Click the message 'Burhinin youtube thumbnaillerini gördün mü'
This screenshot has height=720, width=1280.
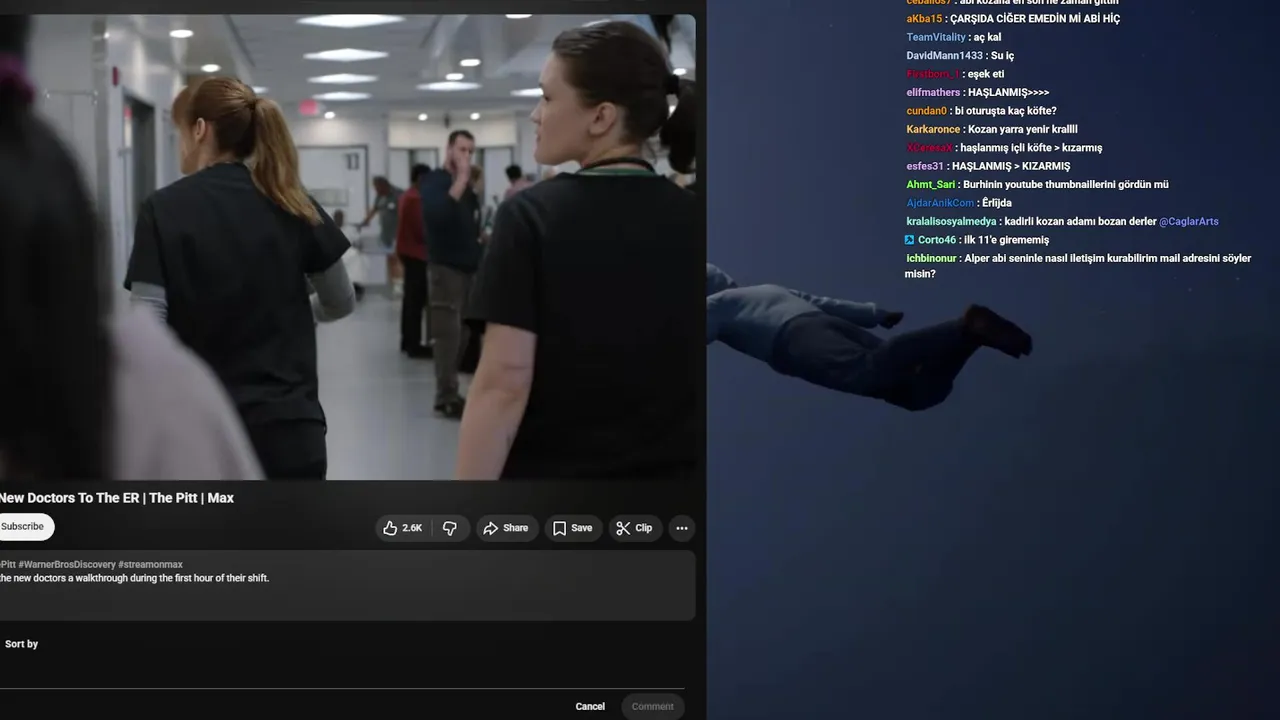(x=1066, y=184)
